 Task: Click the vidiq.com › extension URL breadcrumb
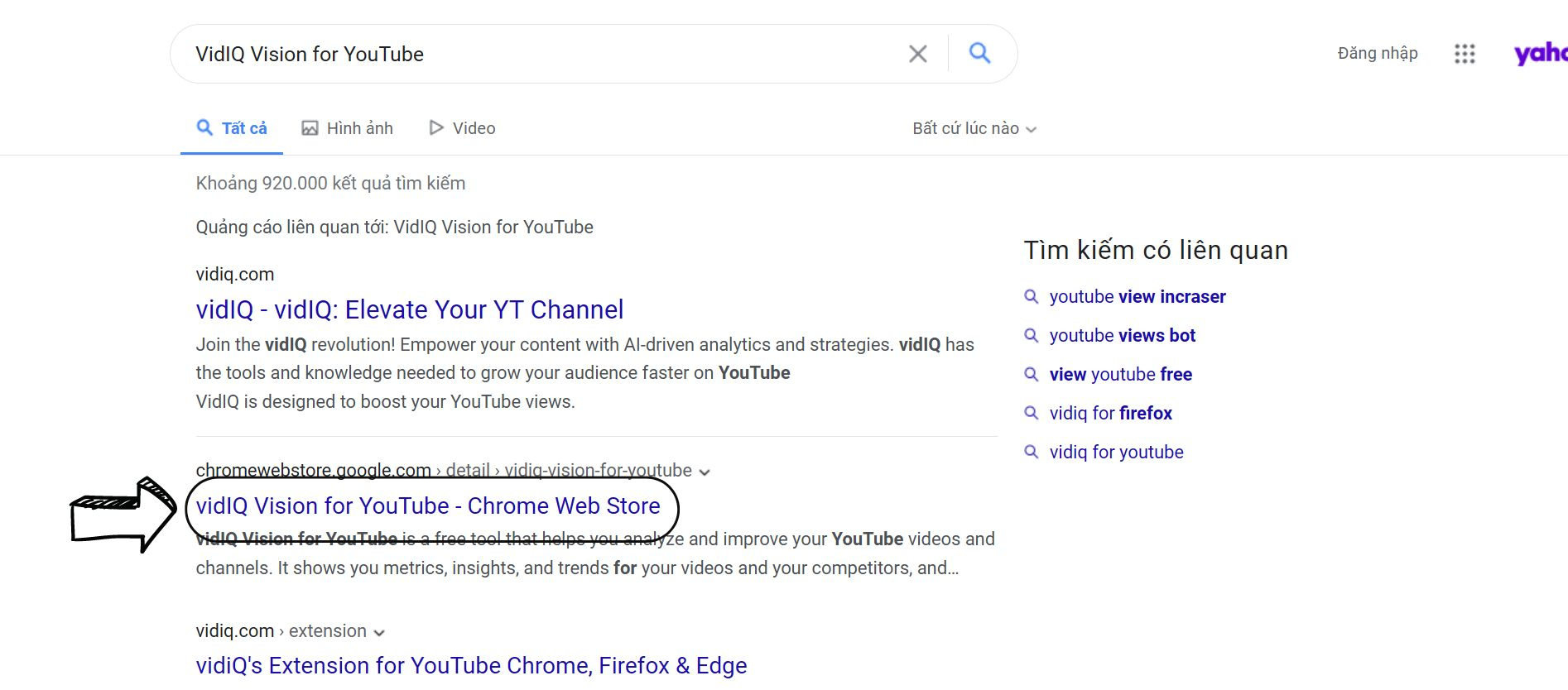point(281,630)
